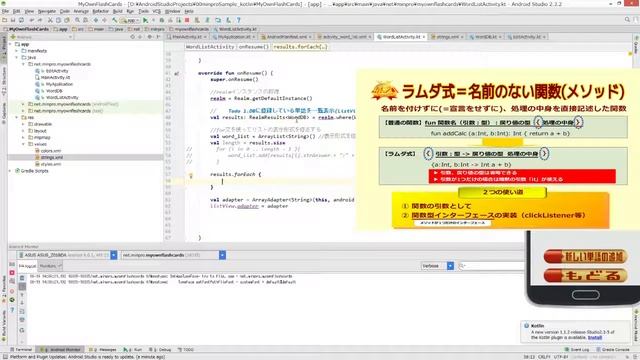The image size is (640, 360).
Task: Click the Find magnifier icon in toolbar
Action: [77, 20]
